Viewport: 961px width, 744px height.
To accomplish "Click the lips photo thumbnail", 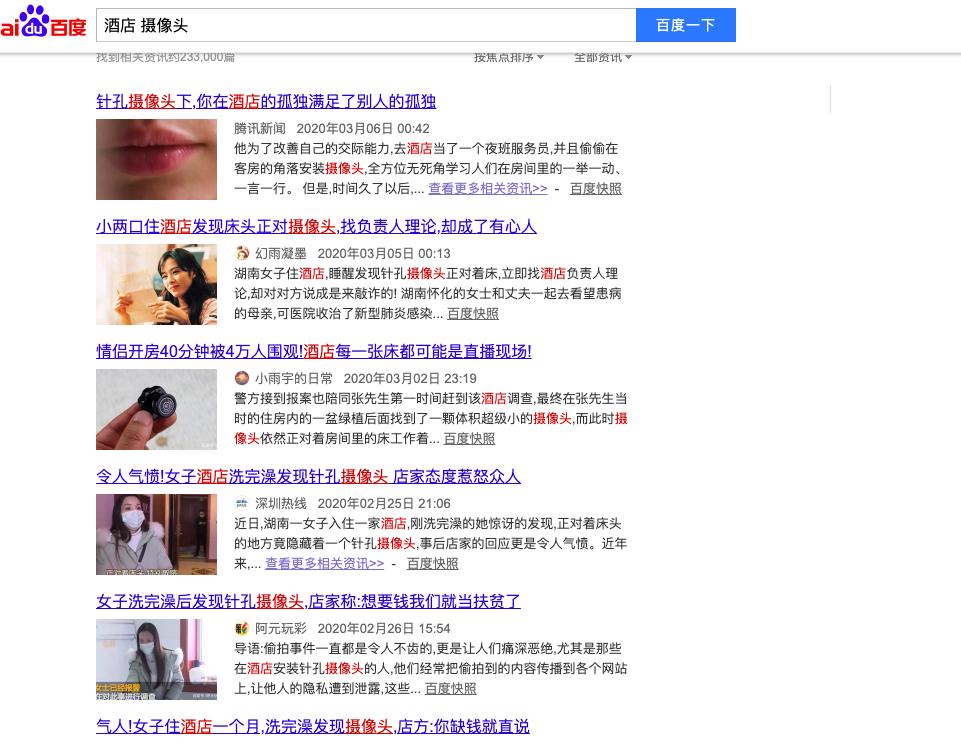I will (156, 159).
